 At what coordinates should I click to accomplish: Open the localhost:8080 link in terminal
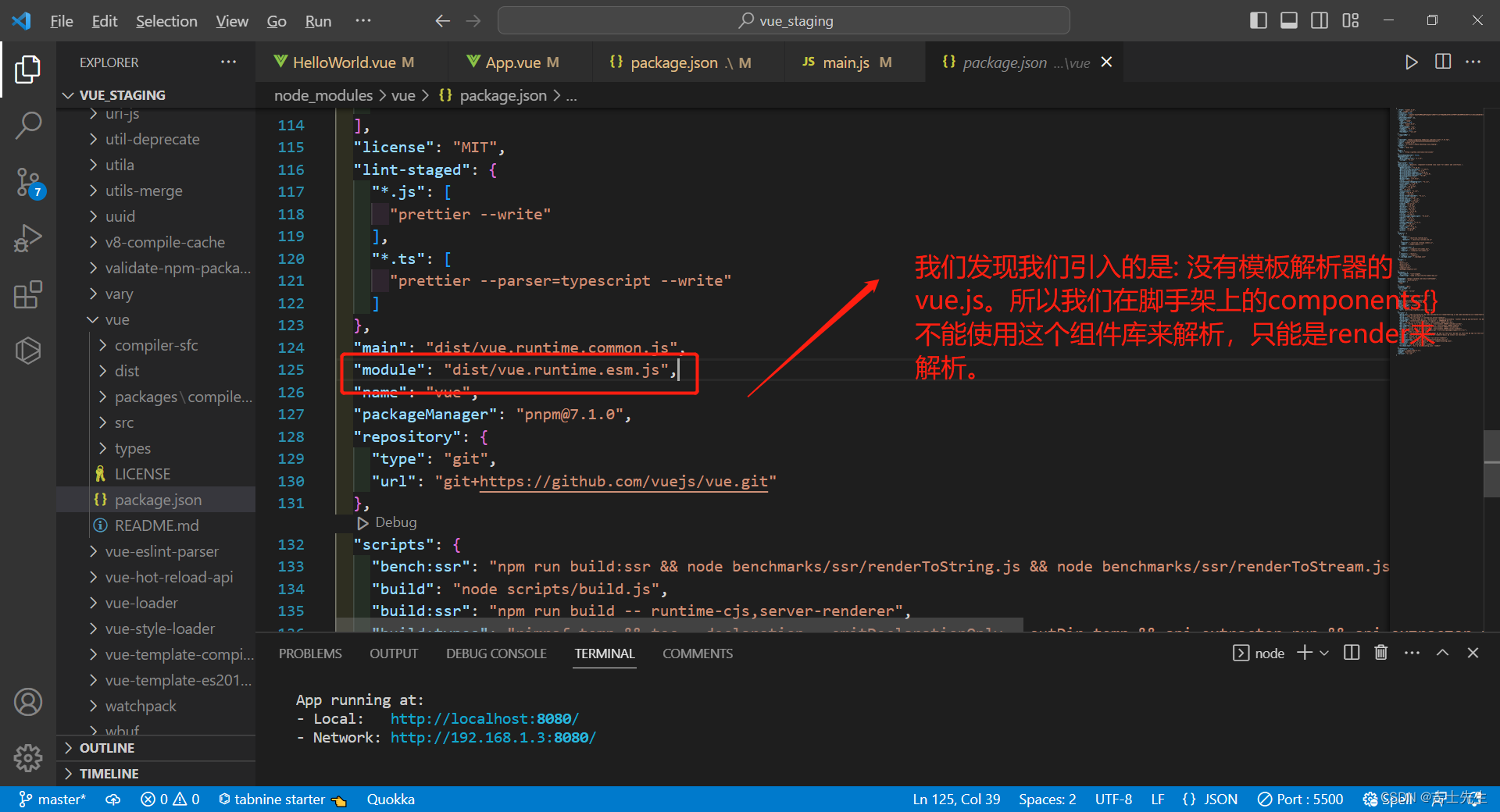(x=484, y=719)
